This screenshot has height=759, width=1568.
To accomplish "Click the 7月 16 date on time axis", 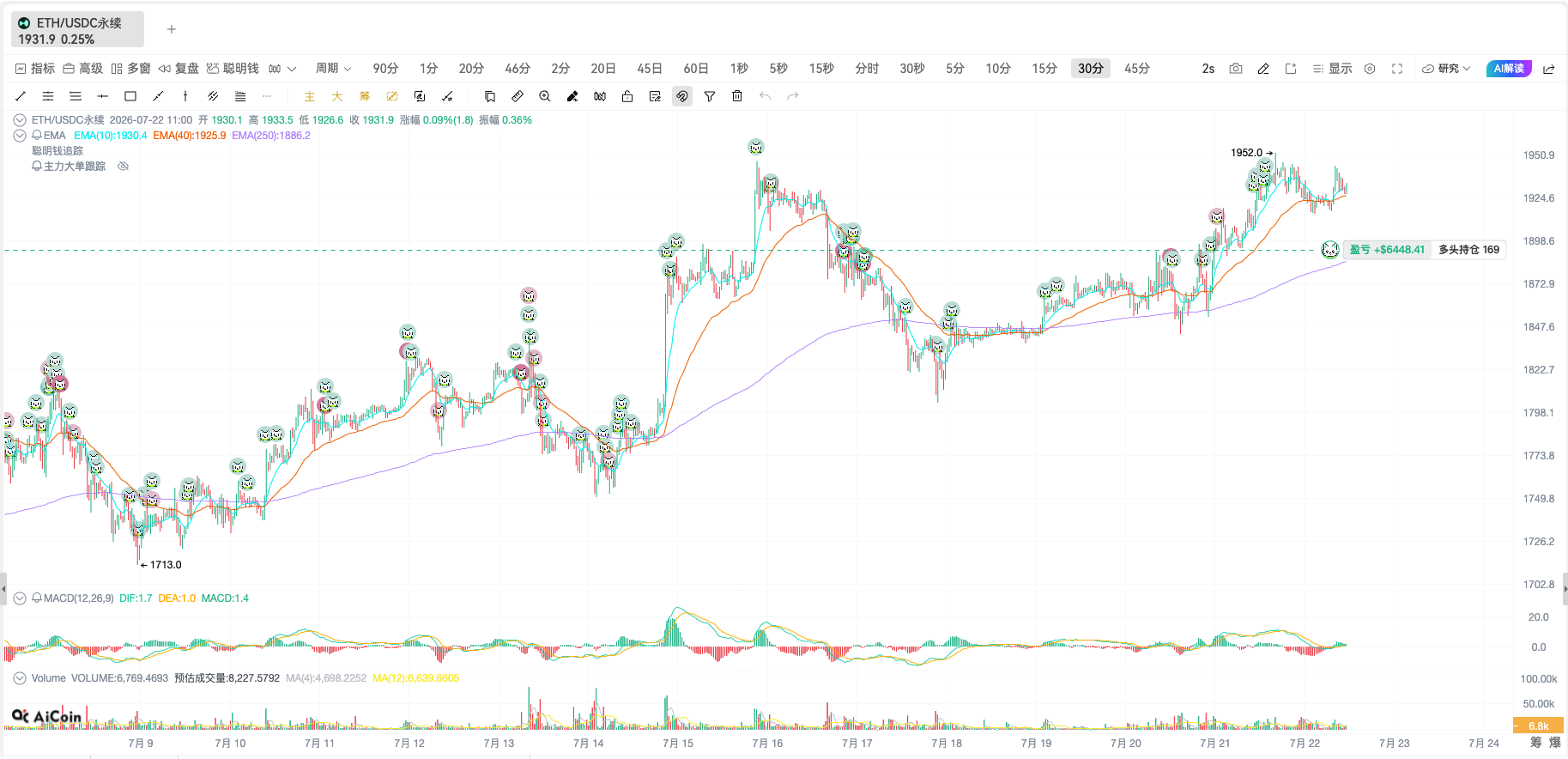I will coord(767,744).
